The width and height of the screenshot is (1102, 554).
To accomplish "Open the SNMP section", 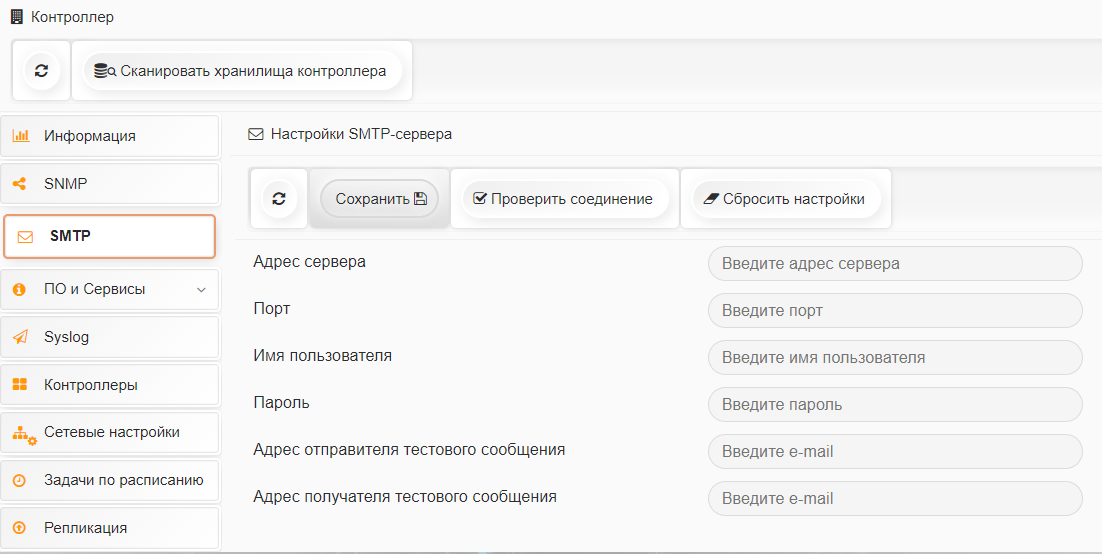I will click(110, 184).
